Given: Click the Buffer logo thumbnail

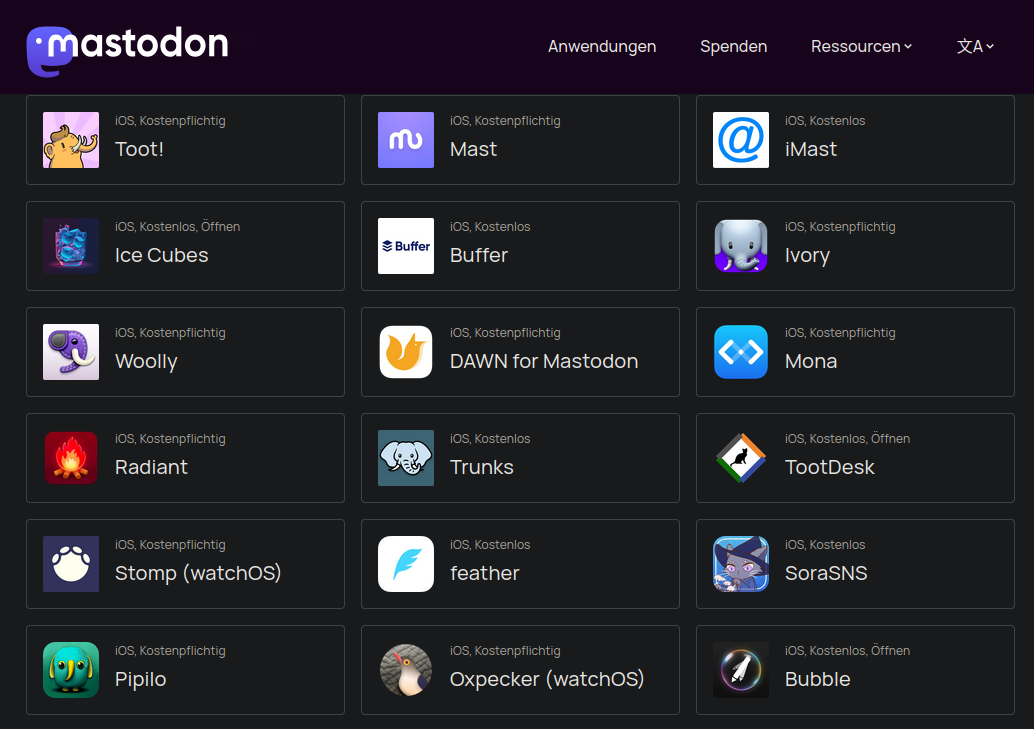Looking at the screenshot, I should [x=406, y=246].
